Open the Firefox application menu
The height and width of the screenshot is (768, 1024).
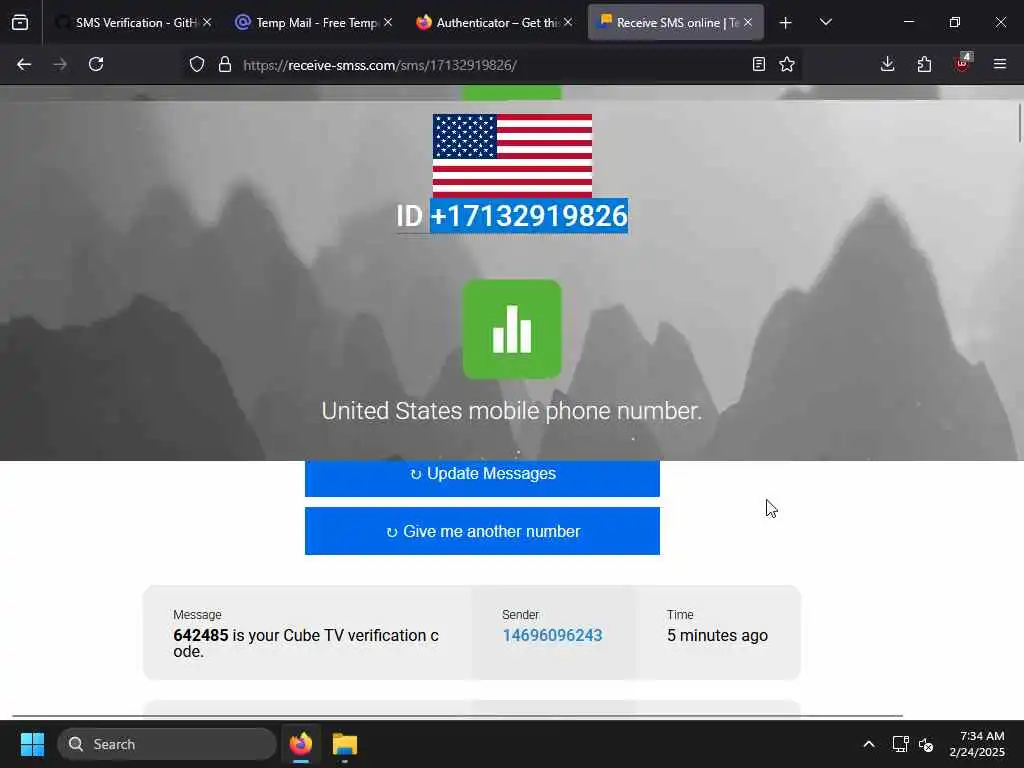click(x=1000, y=64)
